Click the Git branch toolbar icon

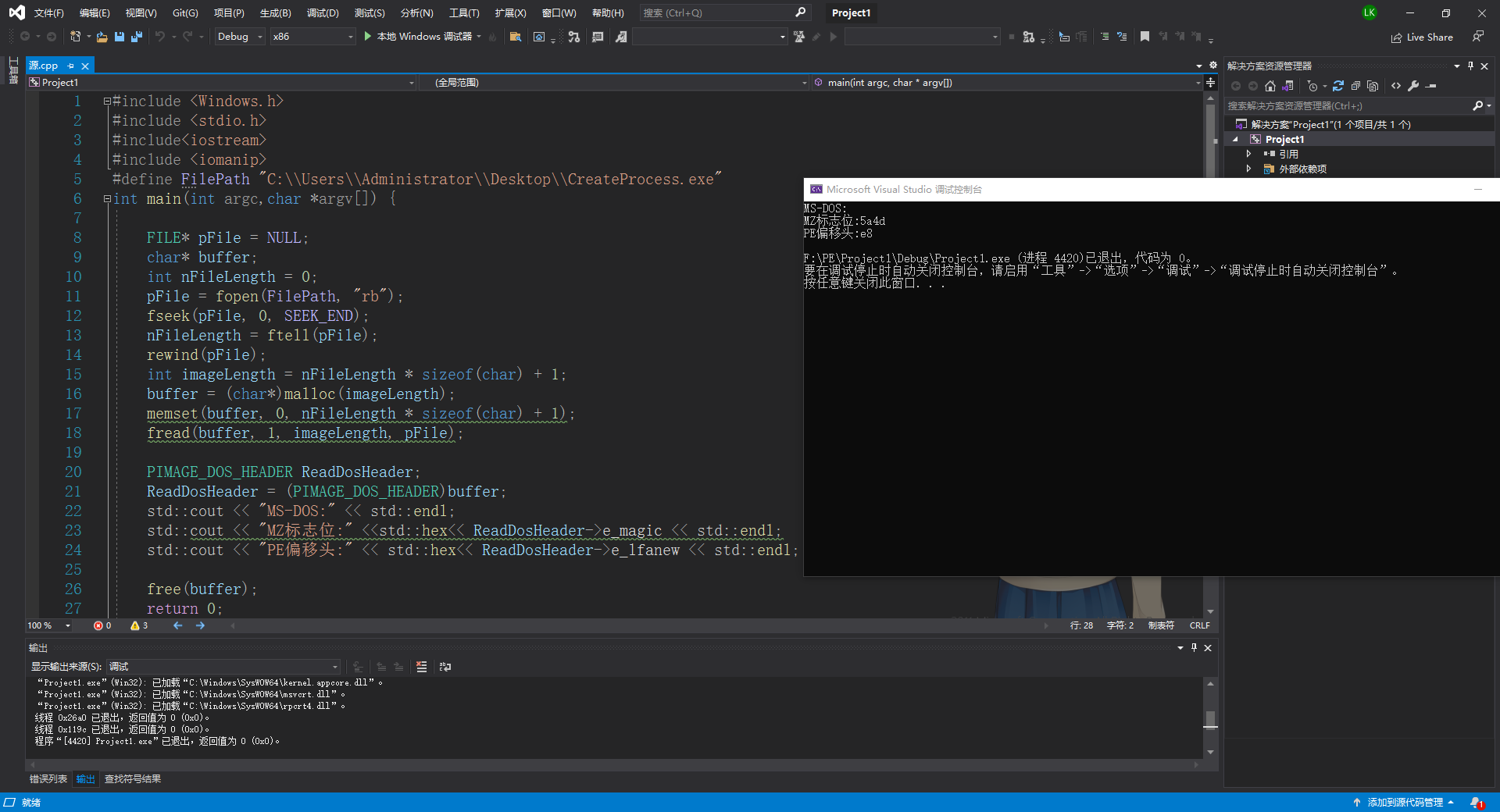pyautogui.click(x=574, y=37)
